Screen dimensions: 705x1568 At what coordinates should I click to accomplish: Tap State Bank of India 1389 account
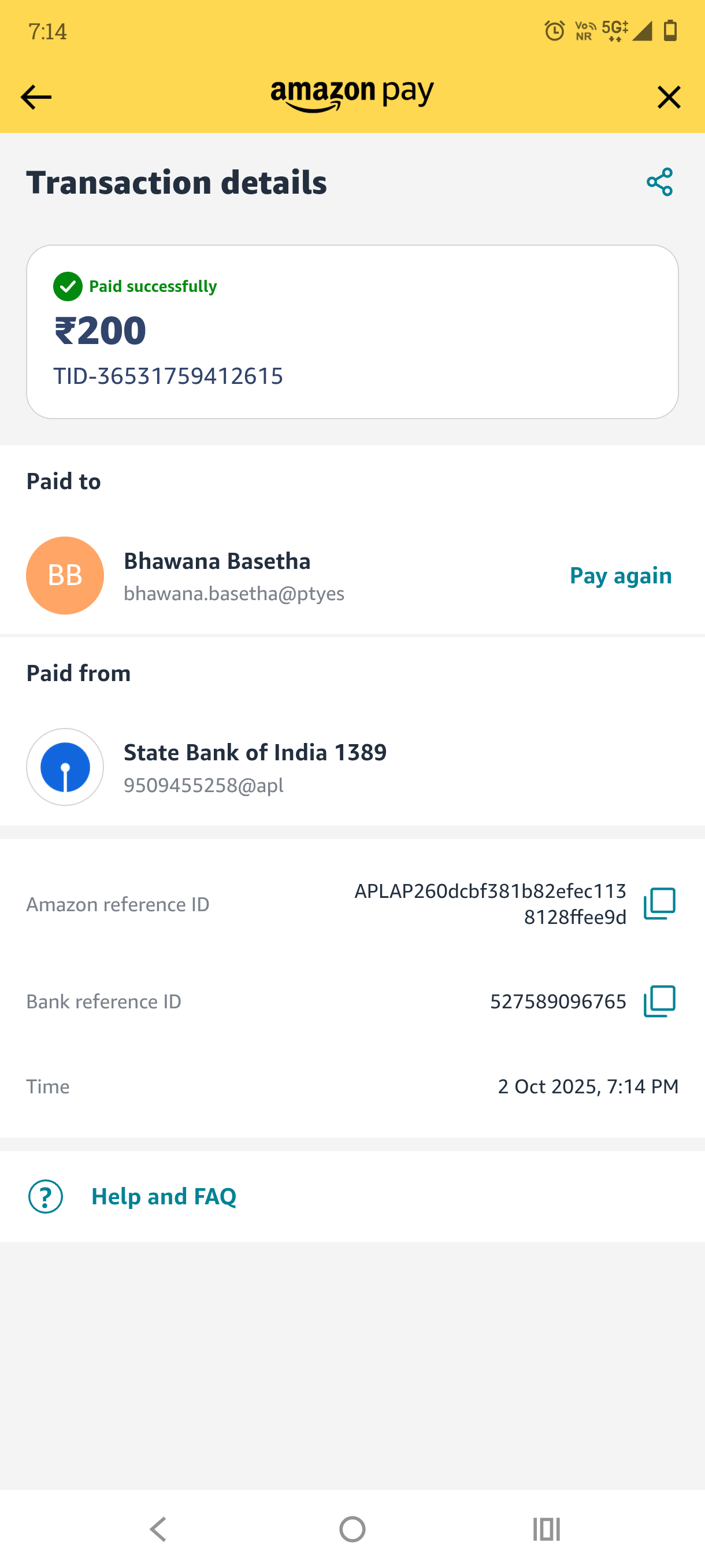coord(255,752)
